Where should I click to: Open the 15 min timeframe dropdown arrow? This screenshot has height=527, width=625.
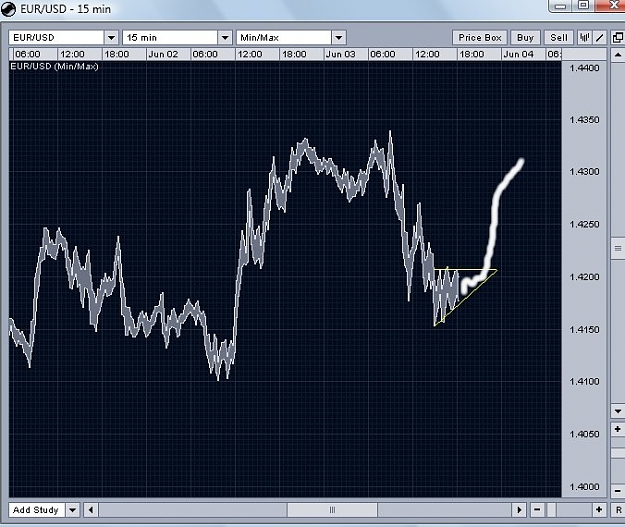tap(225, 38)
